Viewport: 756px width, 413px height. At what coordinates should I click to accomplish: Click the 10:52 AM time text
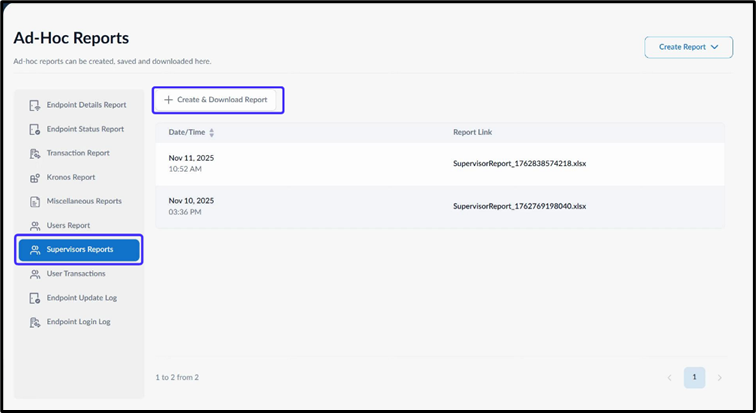coord(185,169)
